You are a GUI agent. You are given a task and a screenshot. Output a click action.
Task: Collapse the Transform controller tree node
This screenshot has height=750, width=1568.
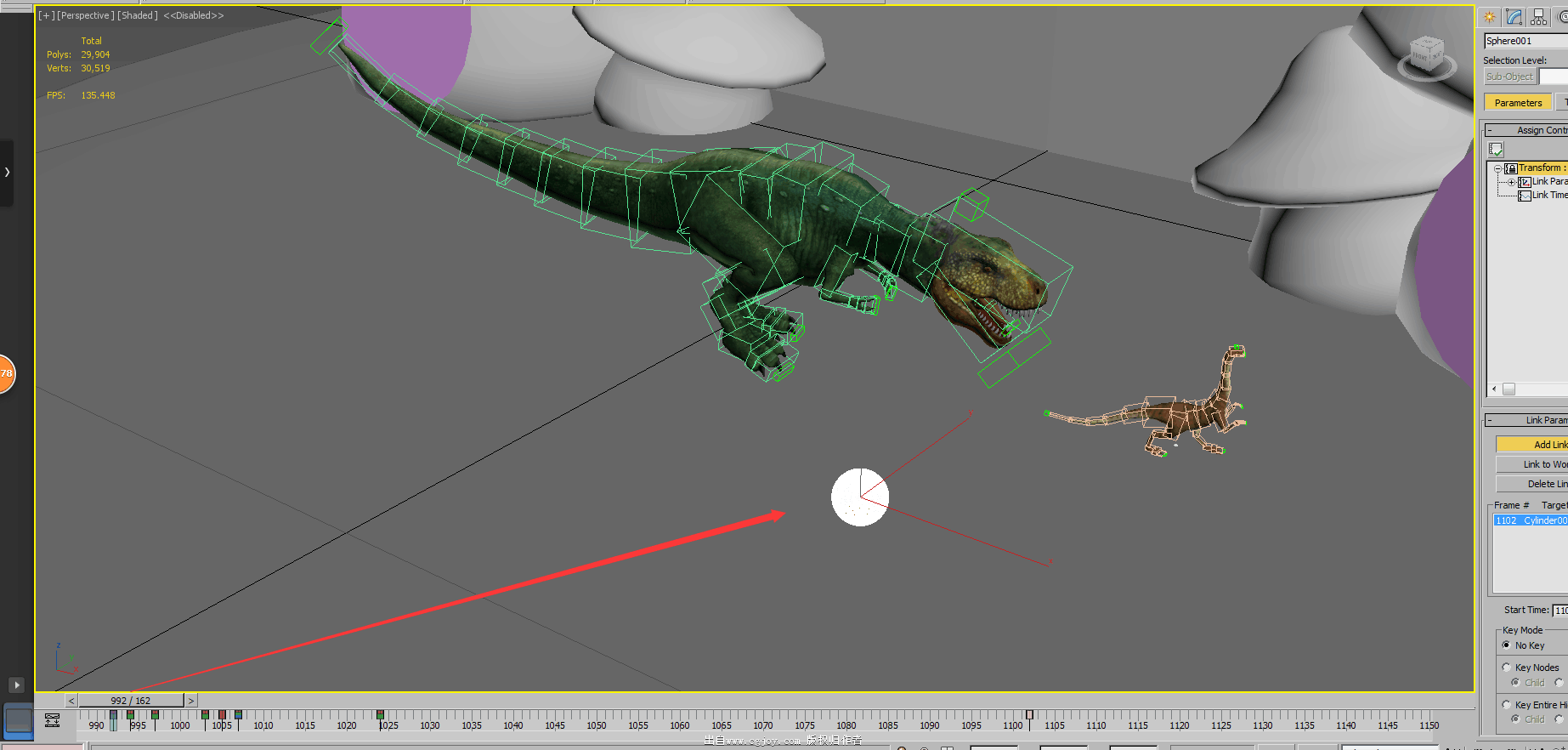coord(1497,168)
